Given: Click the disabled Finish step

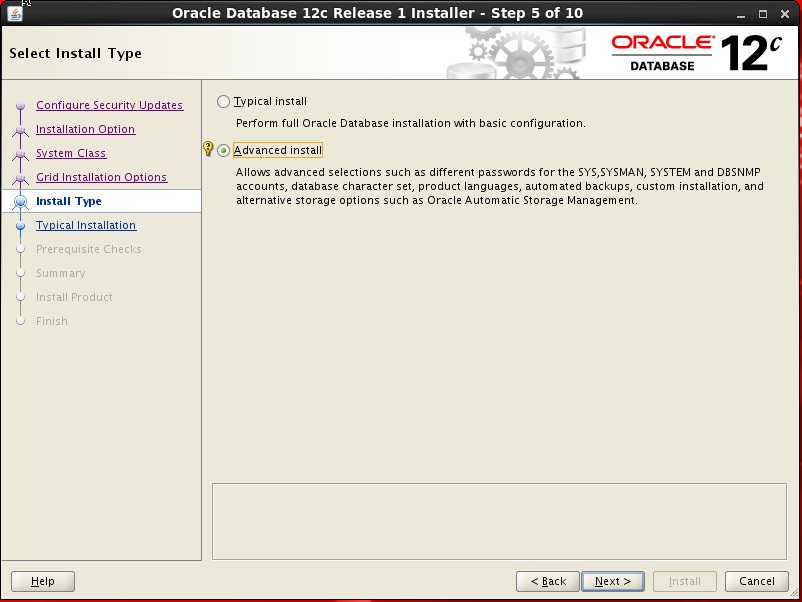Looking at the screenshot, I should 52,321.
